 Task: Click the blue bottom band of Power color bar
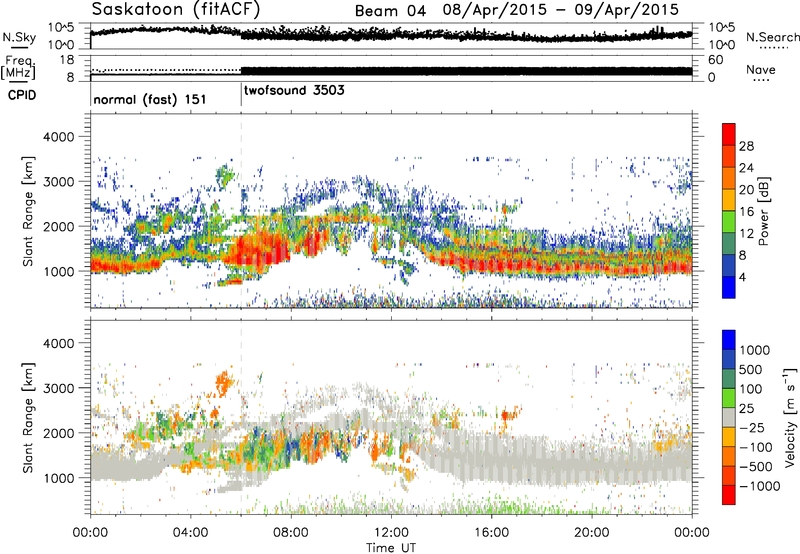click(729, 287)
